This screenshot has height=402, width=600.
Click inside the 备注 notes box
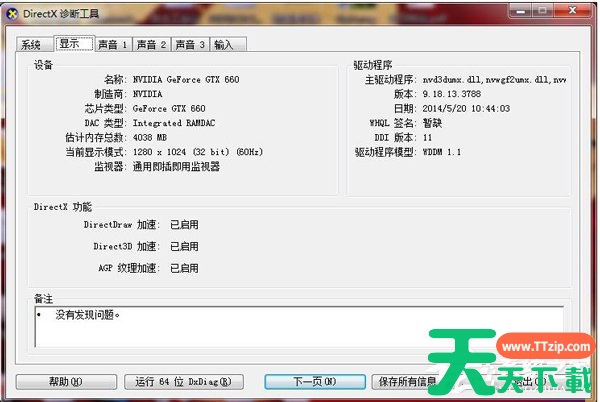pos(299,326)
